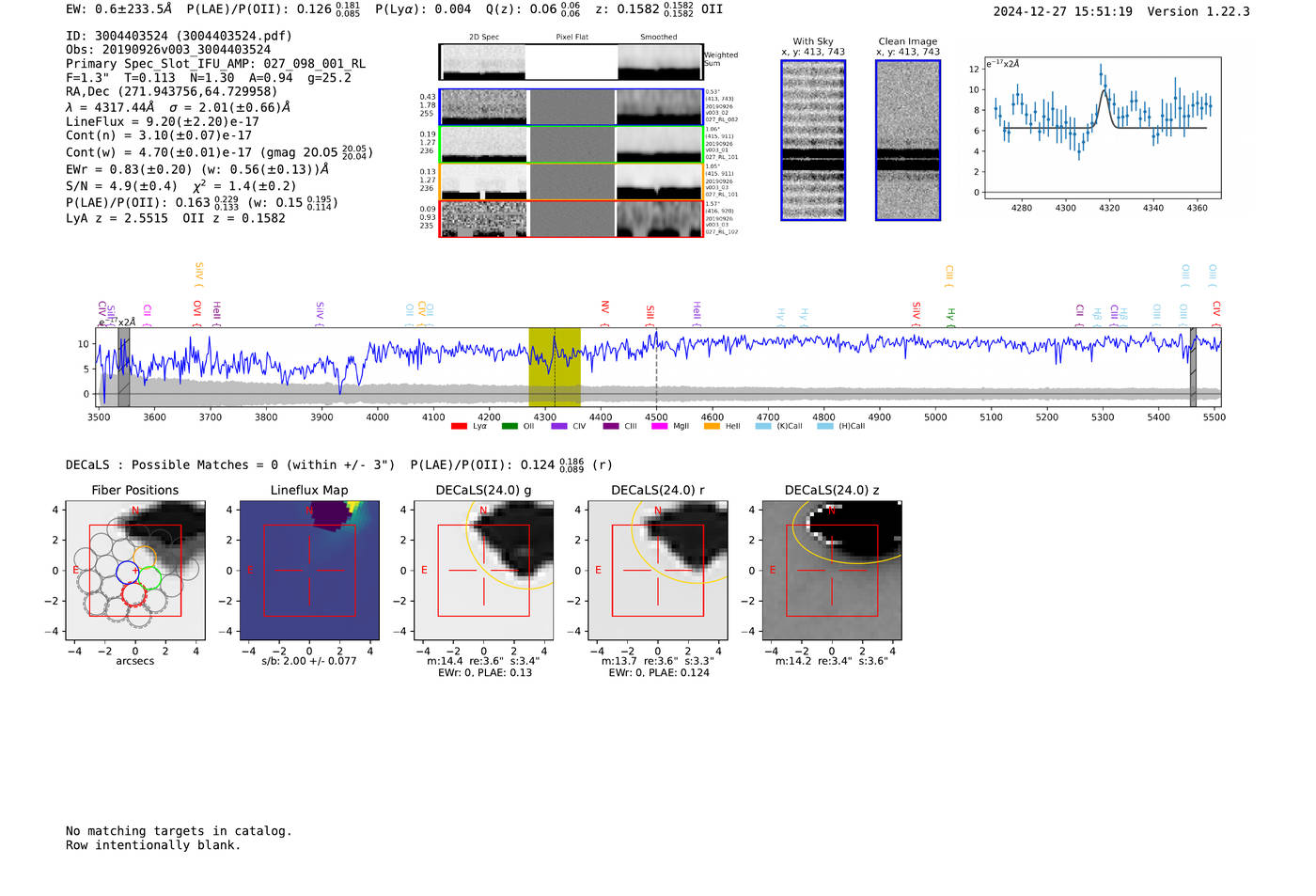This screenshot has height=896, width=1316.
Task: Click the 's/b: 2.00 +/- 0.077' caption
Action: pyautogui.click(x=309, y=661)
